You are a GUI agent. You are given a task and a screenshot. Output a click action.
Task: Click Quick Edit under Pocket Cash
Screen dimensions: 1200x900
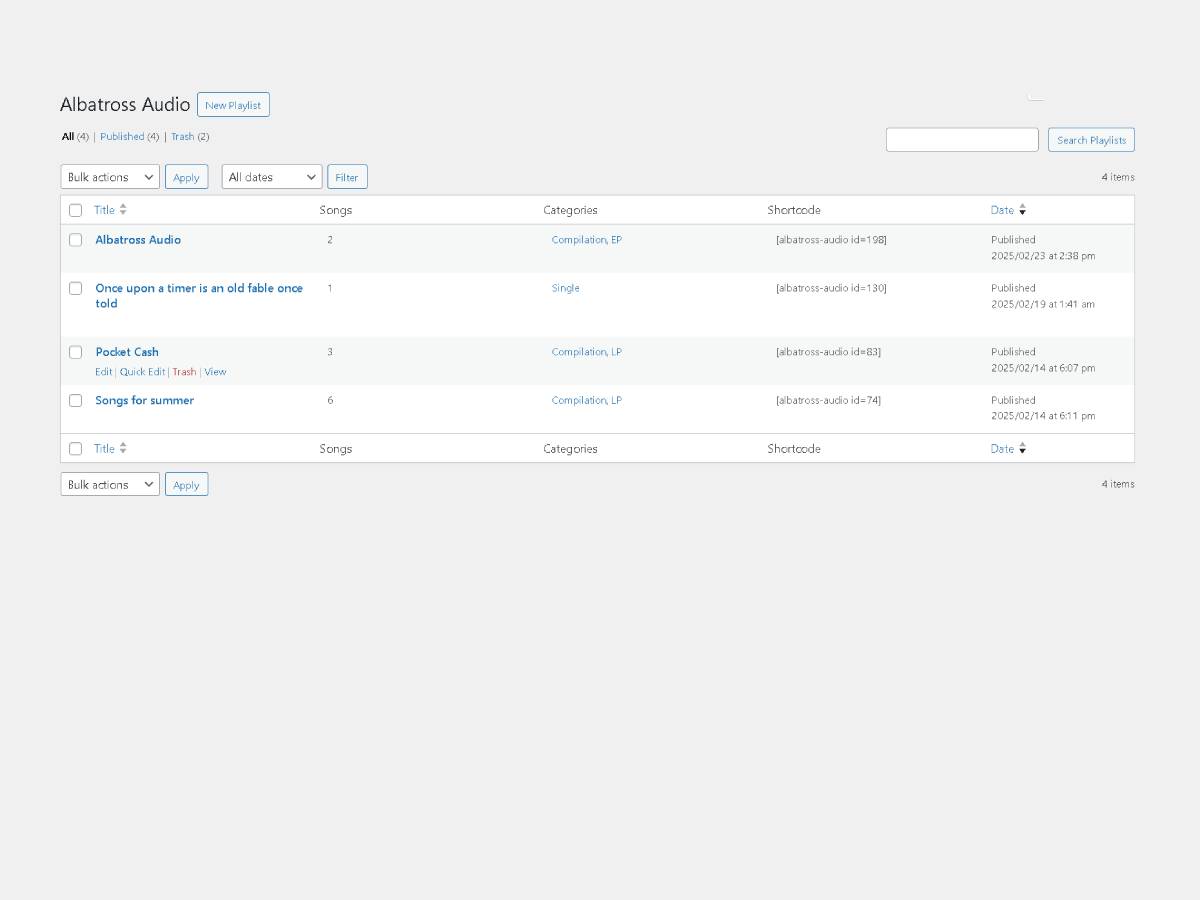(142, 372)
